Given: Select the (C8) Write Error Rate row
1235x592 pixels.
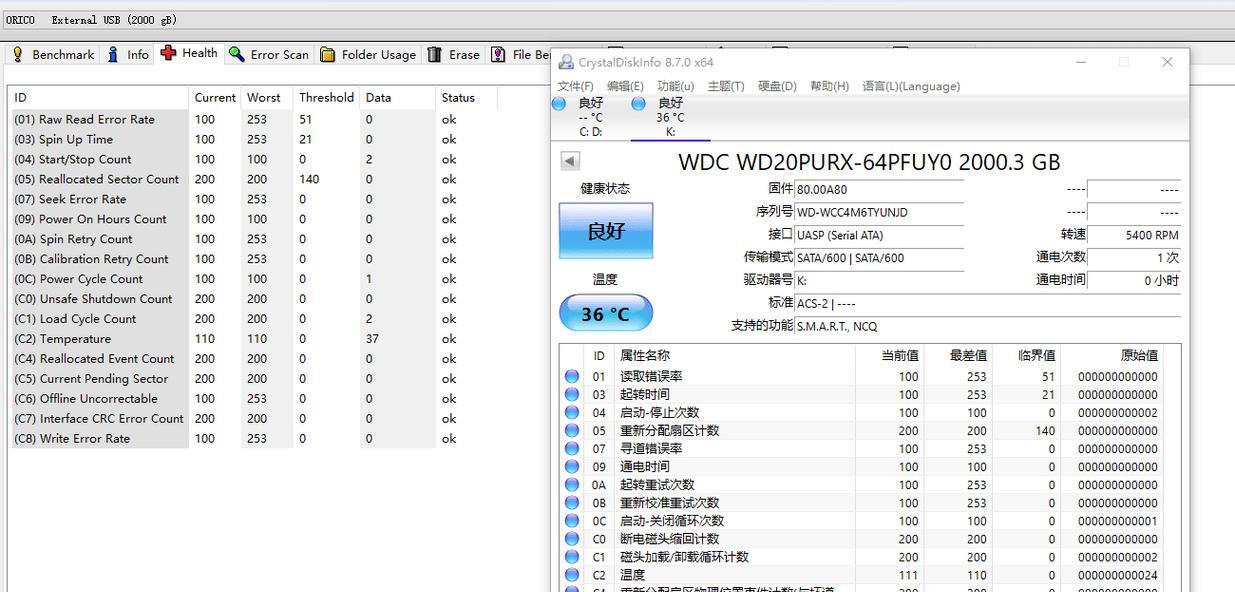Looking at the screenshot, I should click(253, 439).
